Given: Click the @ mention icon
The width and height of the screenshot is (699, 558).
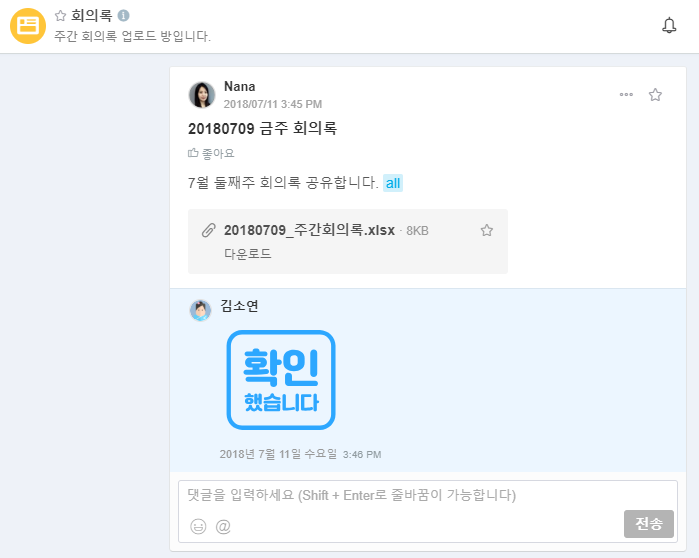Looking at the screenshot, I should coord(223,526).
